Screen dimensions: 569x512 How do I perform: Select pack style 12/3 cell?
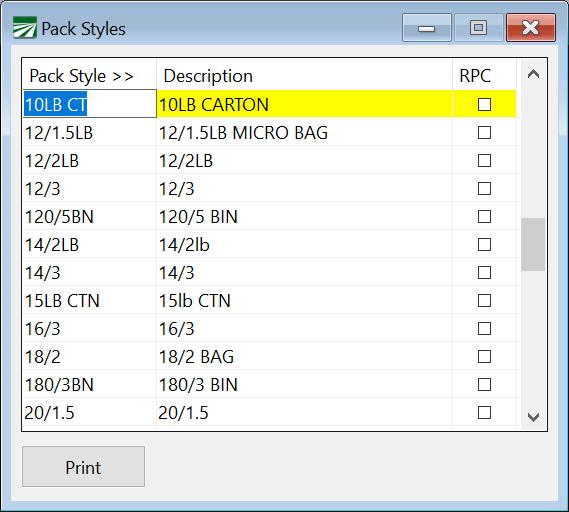pyautogui.click(x=90, y=188)
